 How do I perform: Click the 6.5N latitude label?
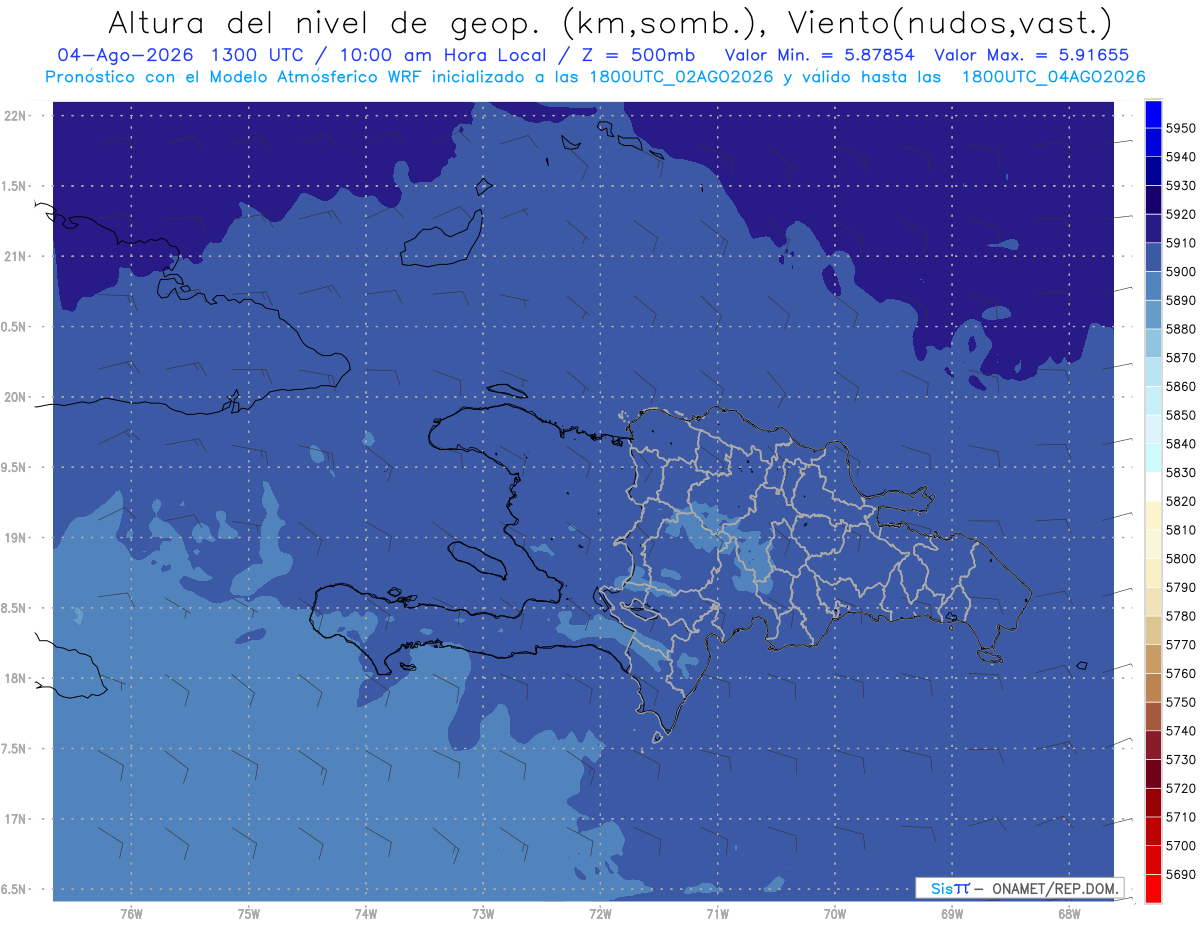coord(12,889)
